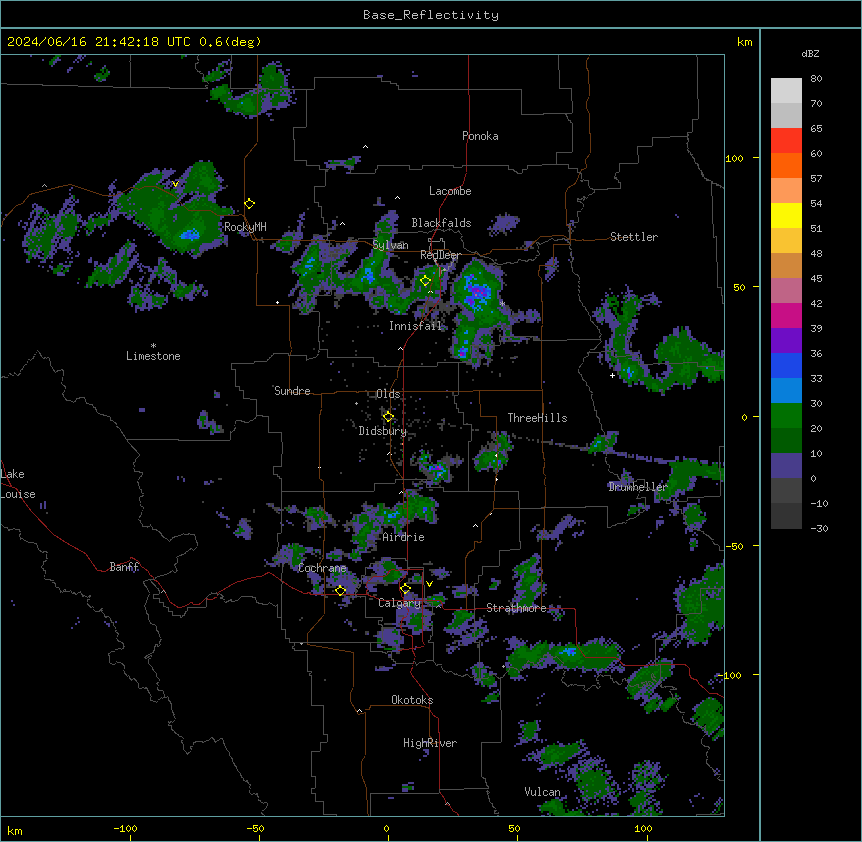This screenshot has width=862, height=842.
Task: Click the 45 value on the dBZ scale
Action: (816, 279)
